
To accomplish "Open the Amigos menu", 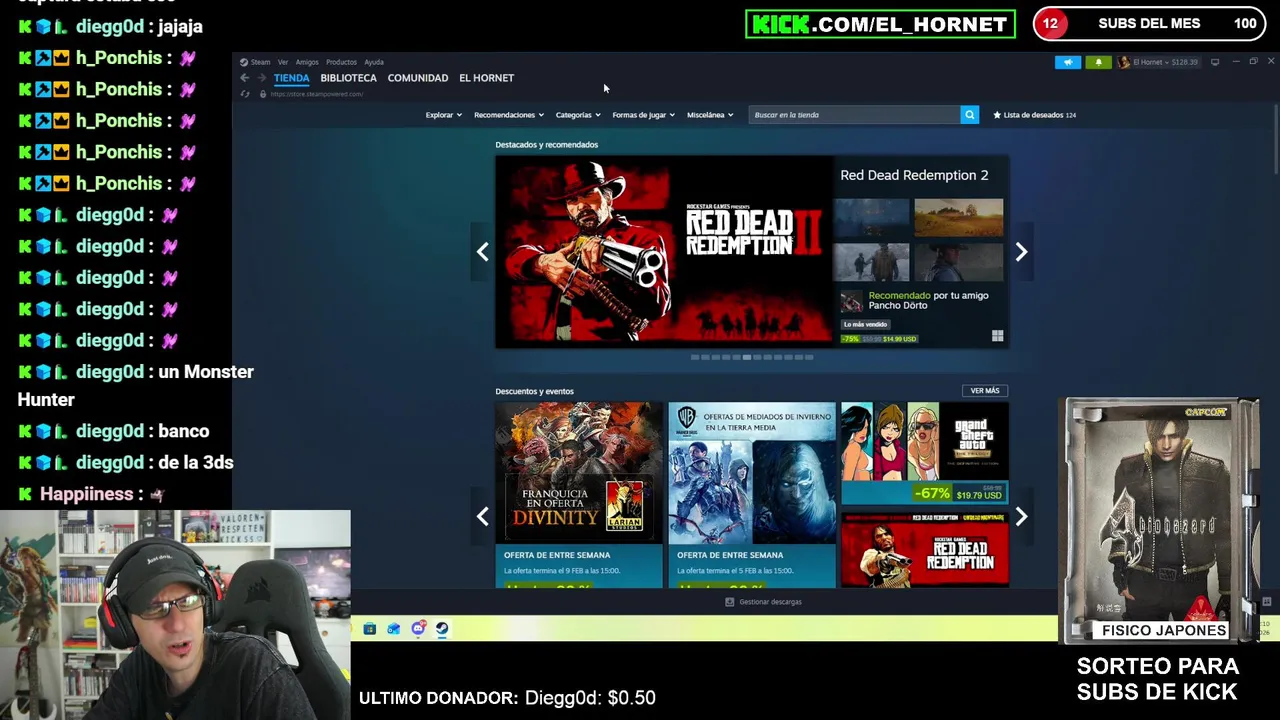I will pos(307,62).
